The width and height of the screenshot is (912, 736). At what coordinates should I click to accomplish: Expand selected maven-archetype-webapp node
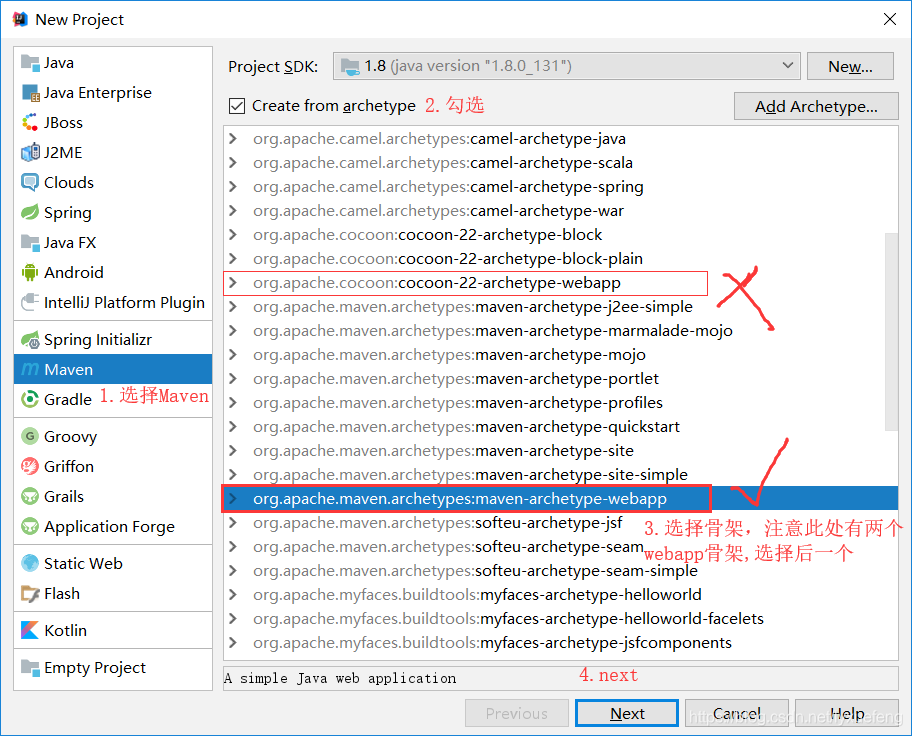(233, 499)
